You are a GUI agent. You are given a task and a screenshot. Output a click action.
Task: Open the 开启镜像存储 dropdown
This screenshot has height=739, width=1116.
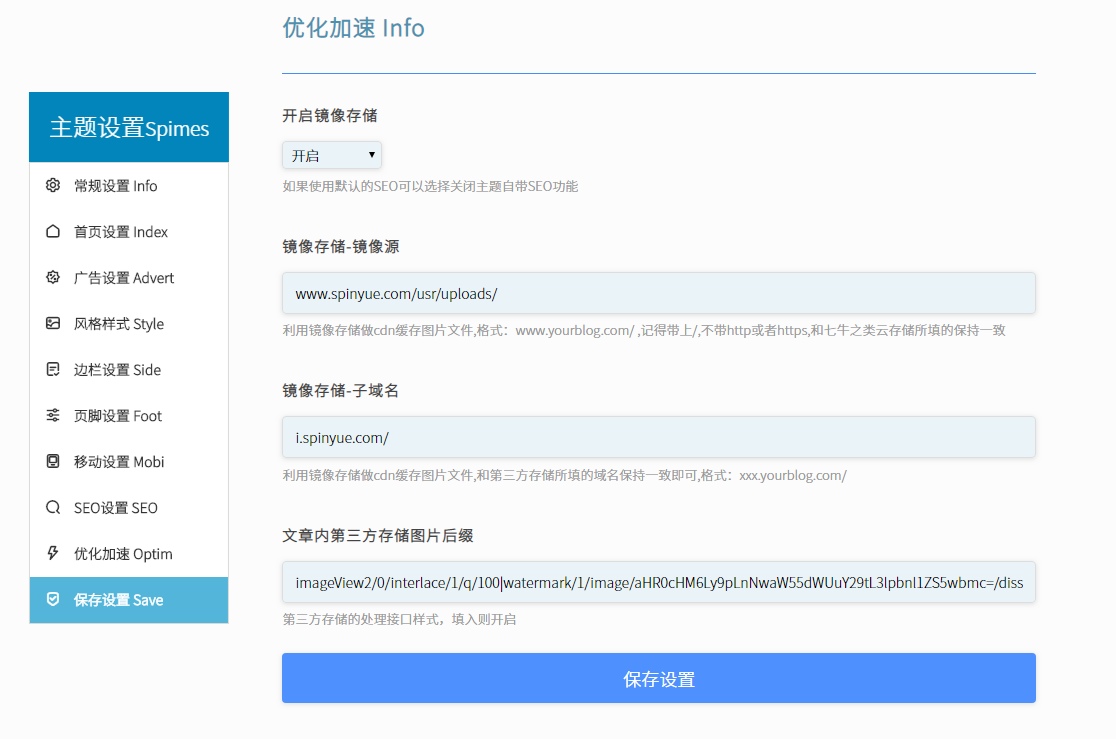331,155
